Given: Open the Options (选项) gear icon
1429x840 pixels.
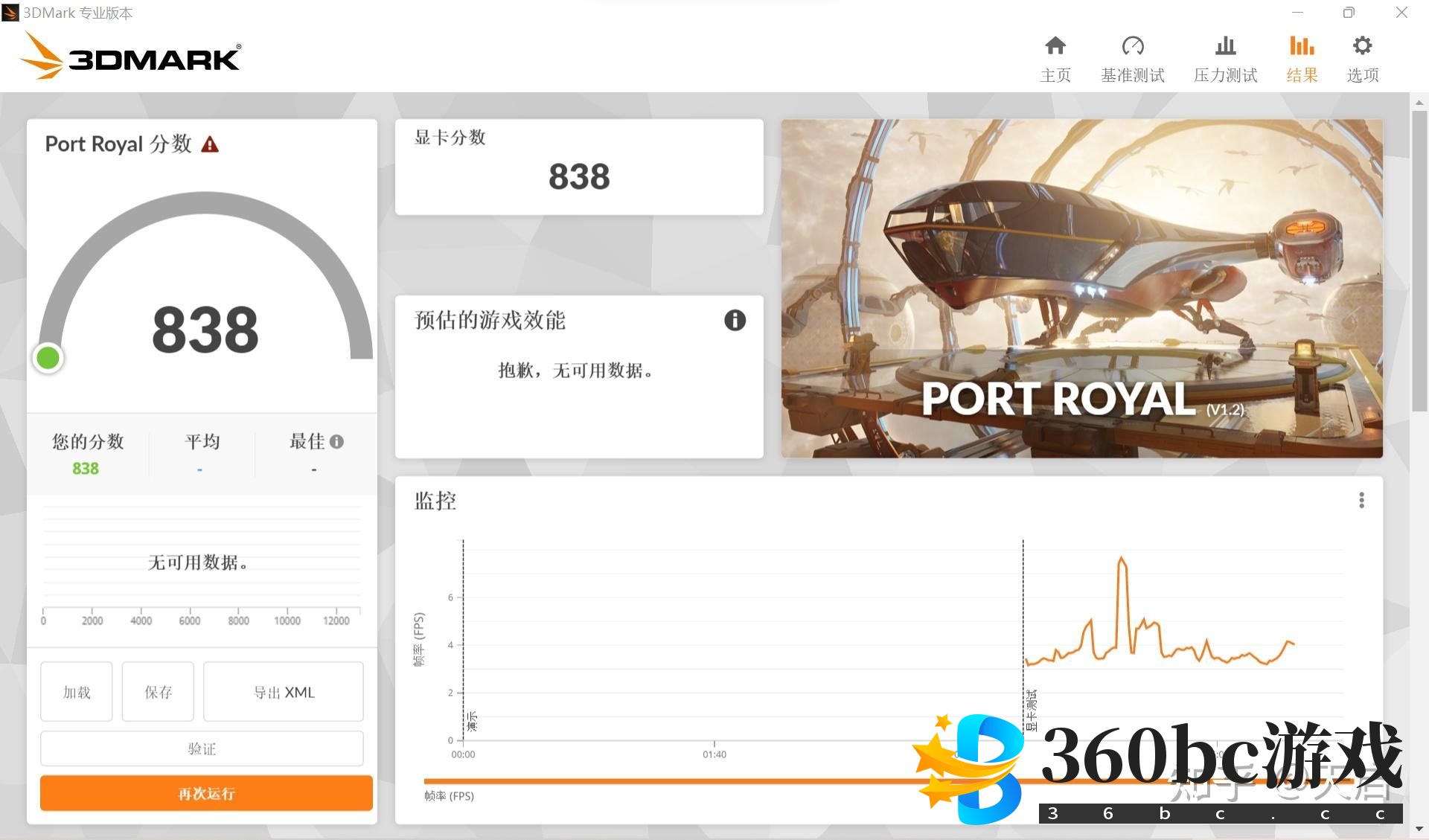Looking at the screenshot, I should pos(1362,47).
